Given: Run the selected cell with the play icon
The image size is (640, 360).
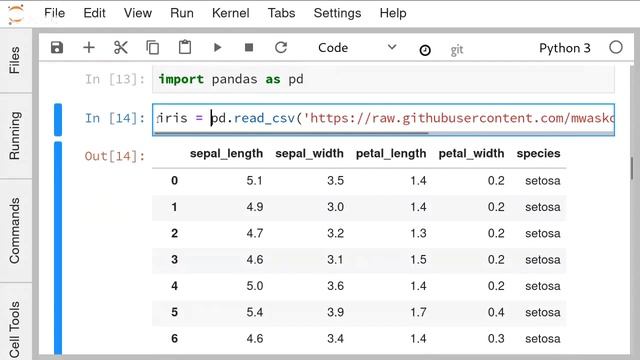Looking at the screenshot, I should pos(218,48).
